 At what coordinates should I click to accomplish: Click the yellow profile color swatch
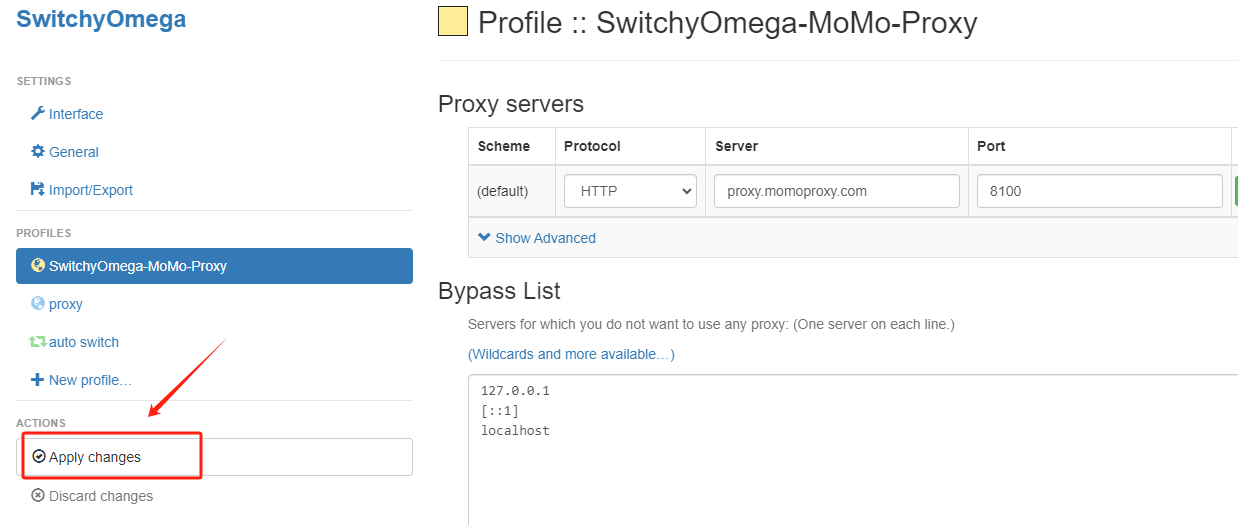pyautogui.click(x=453, y=21)
